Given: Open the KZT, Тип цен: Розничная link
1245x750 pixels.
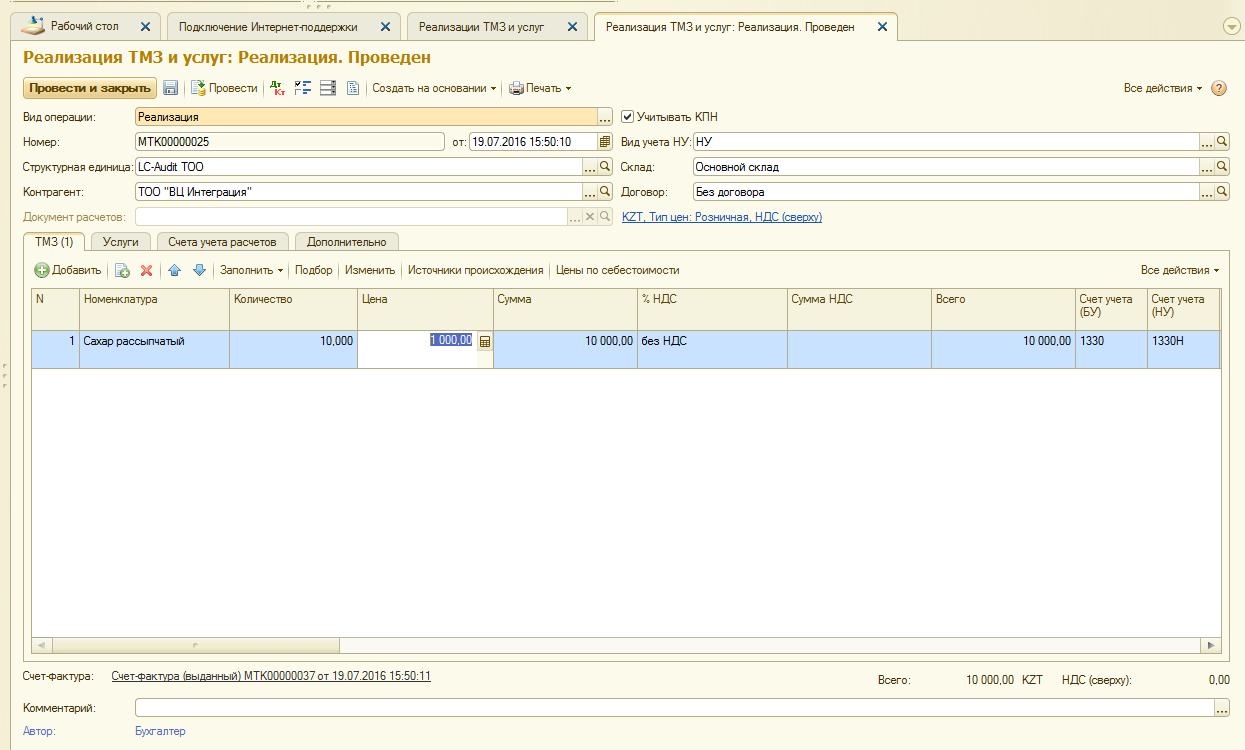Looking at the screenshot, I should (722, 217).
